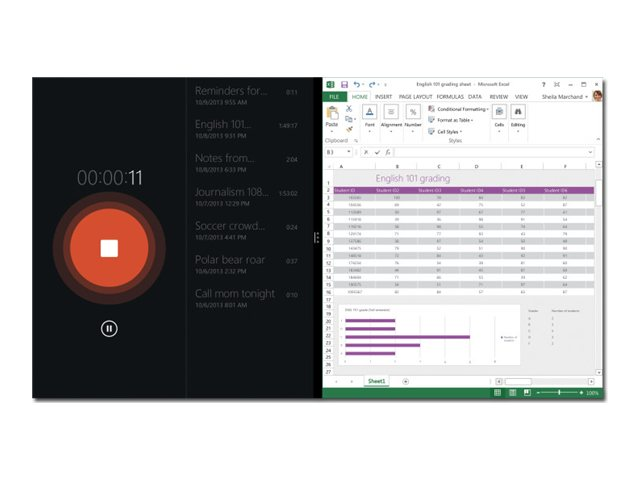Screen dimensions: 640x480
Task: Open the INSERT ribbon tab
Action: 383,97
